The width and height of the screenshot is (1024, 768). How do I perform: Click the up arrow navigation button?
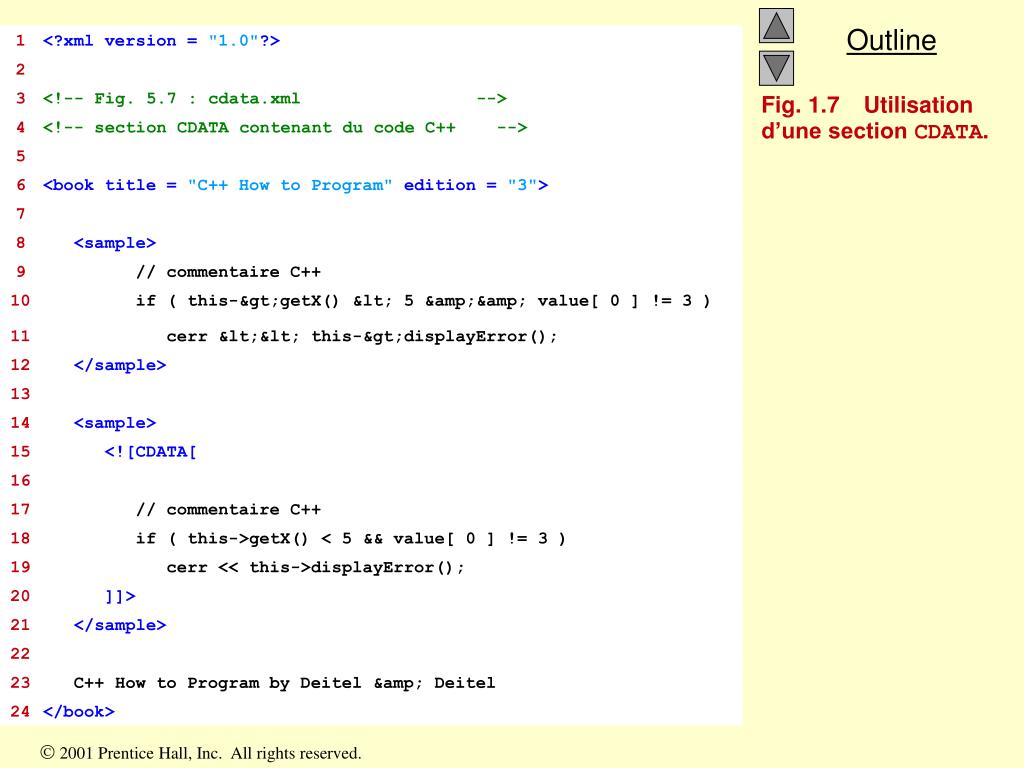pyautogui.click(x=776, y=25)
